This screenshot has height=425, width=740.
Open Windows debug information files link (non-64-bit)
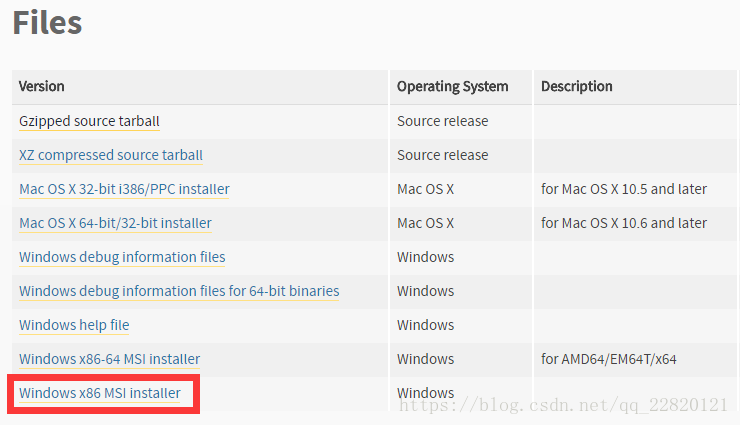[x=122, y=257]
